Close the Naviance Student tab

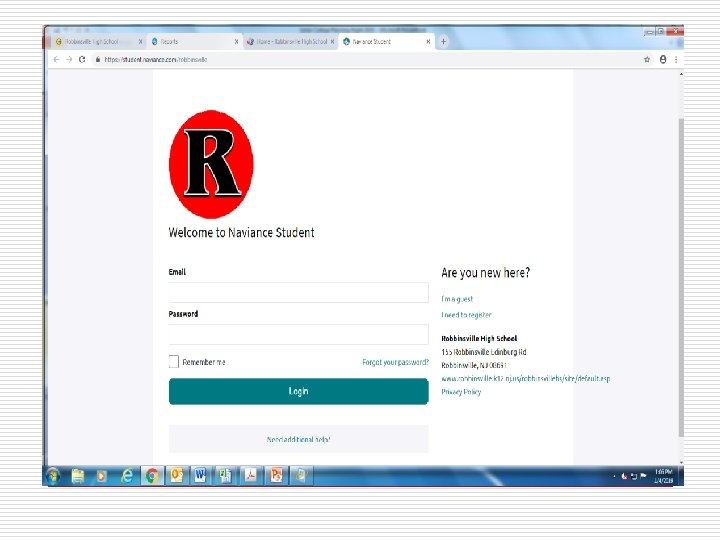pyautogui.click(x=428, y=41)
